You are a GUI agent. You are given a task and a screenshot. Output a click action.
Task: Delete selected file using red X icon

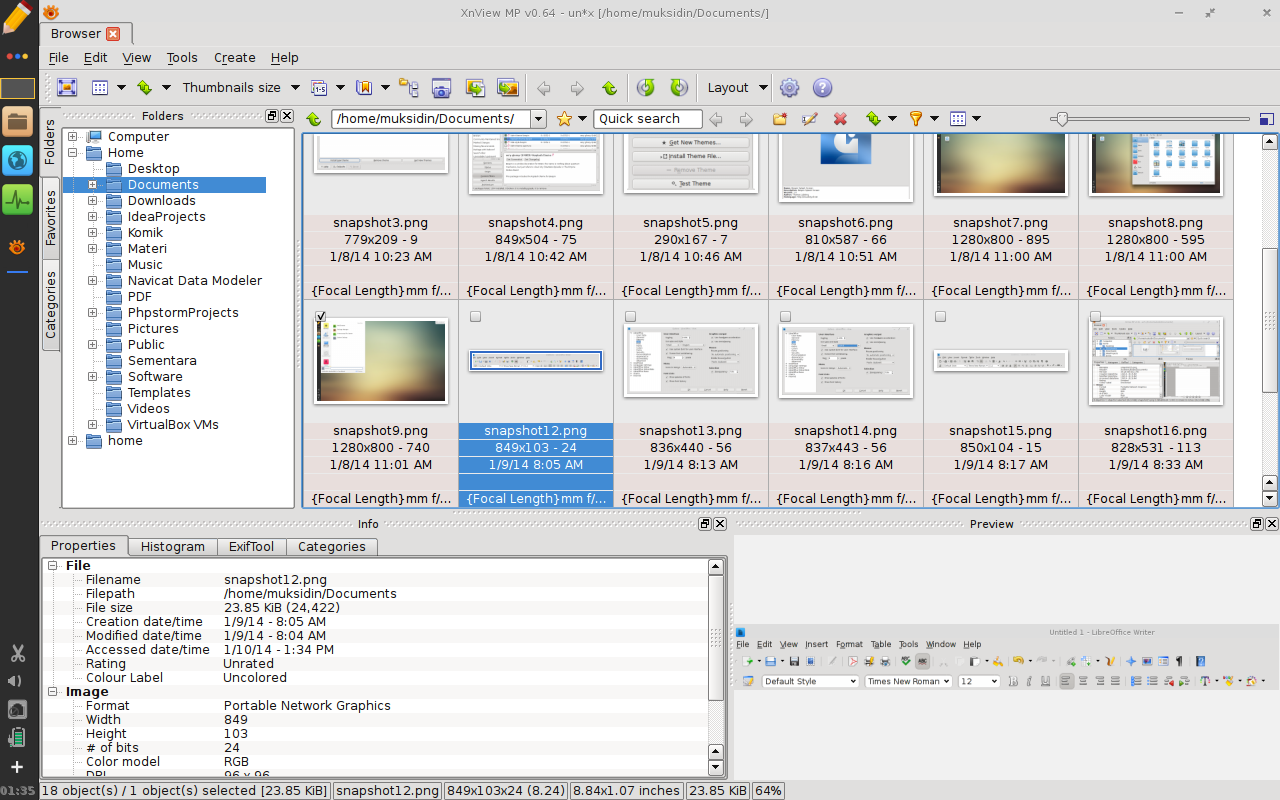[840, 118]
